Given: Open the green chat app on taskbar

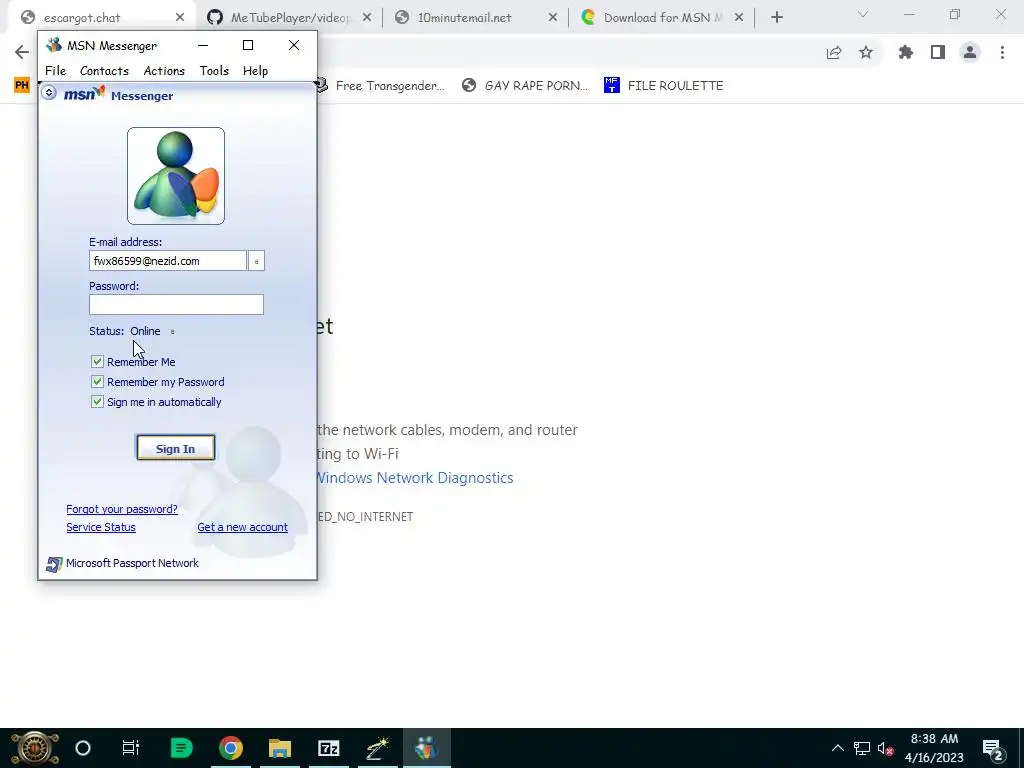Looking at the screenshot, I should [181, 748].
